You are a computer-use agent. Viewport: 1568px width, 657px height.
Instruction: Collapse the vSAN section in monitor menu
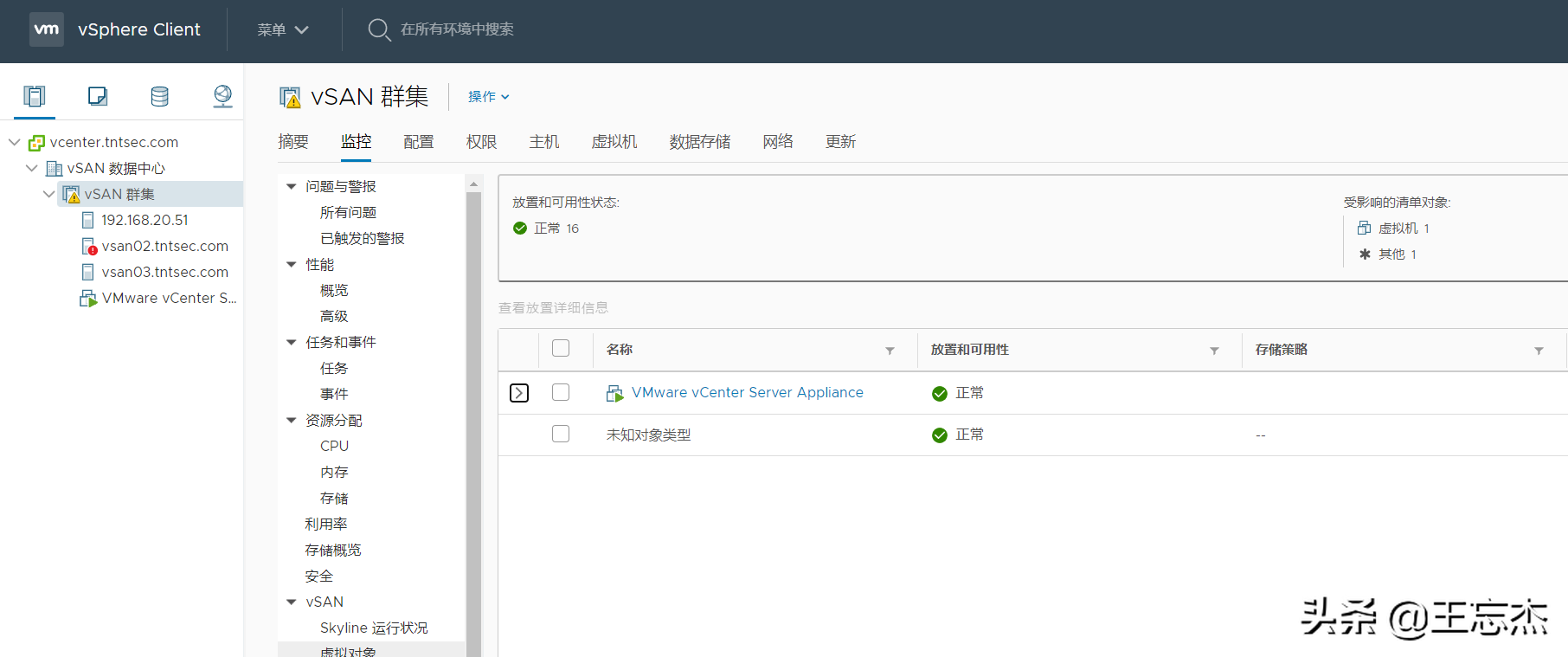[292, 602]
